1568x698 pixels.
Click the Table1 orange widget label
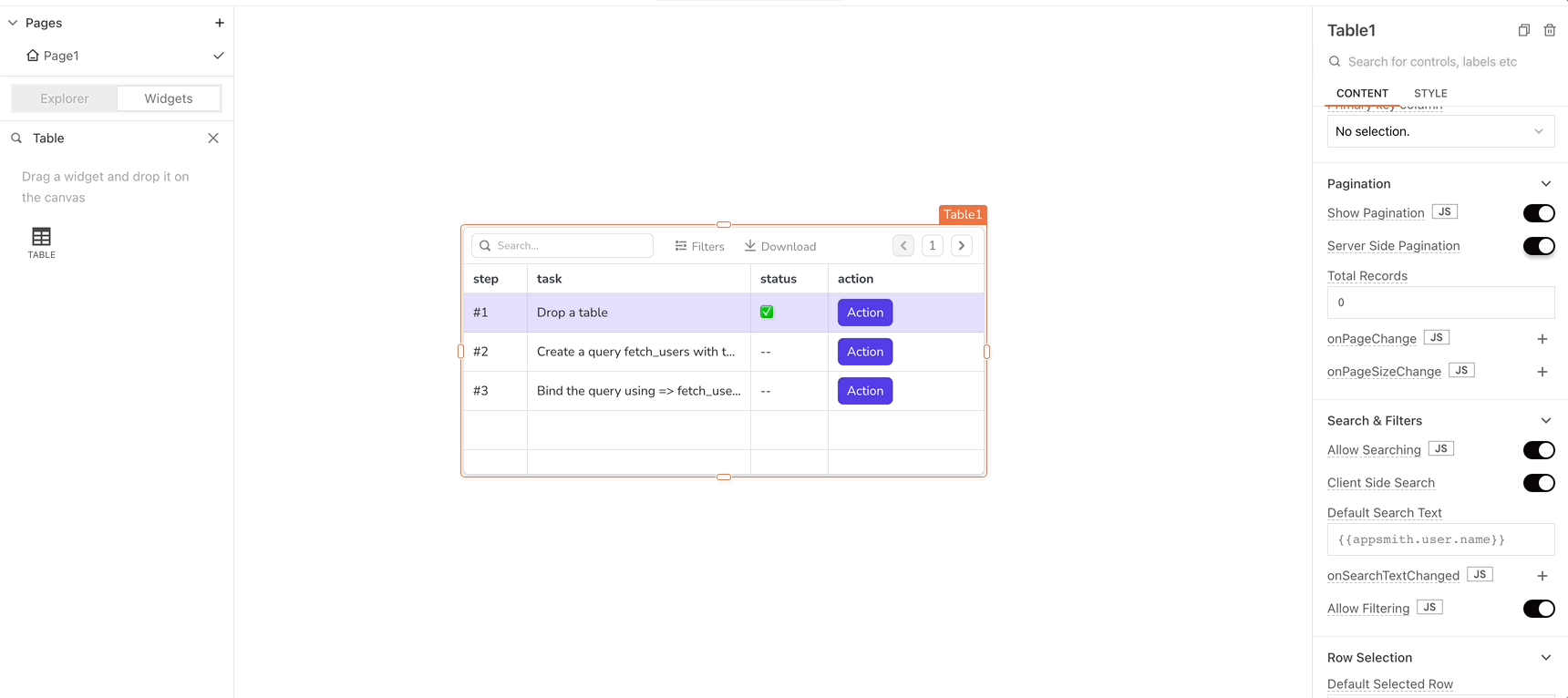click(x=963, y=215)
